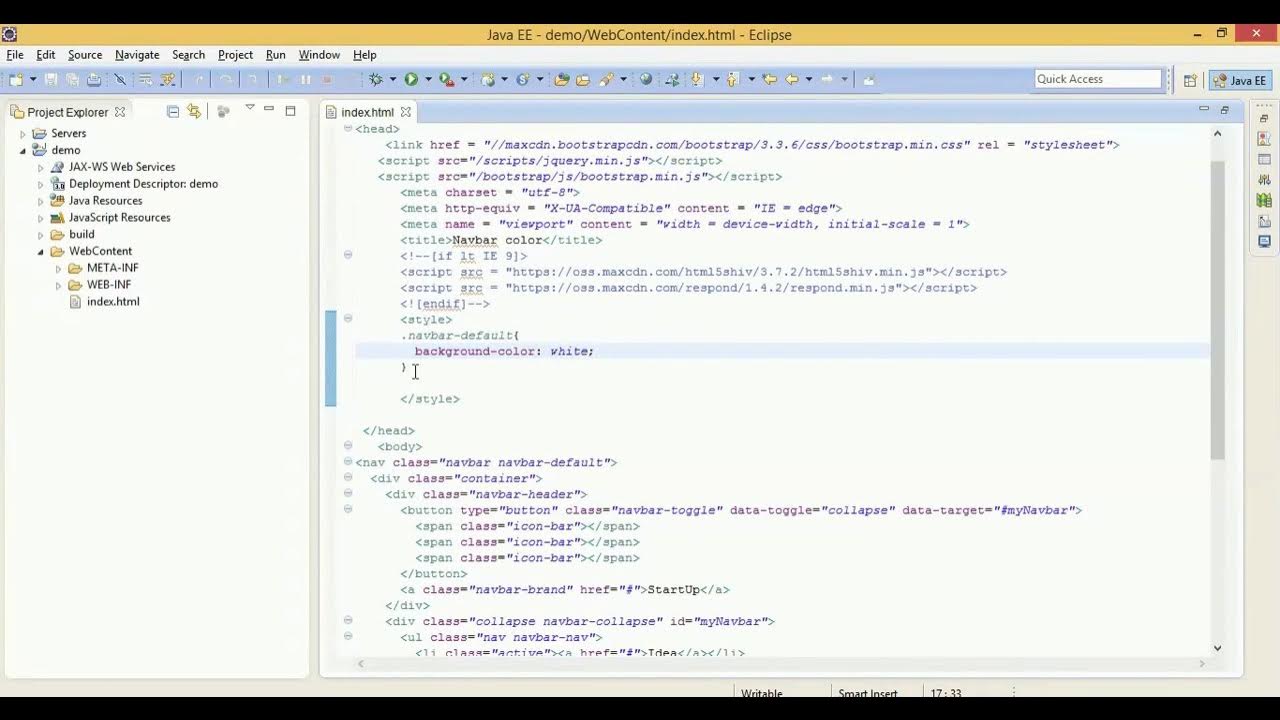The height and width of the screenshot is (720, 1280).
Task: Click the Quick Access search field
Action: (x=1097, y=79)
